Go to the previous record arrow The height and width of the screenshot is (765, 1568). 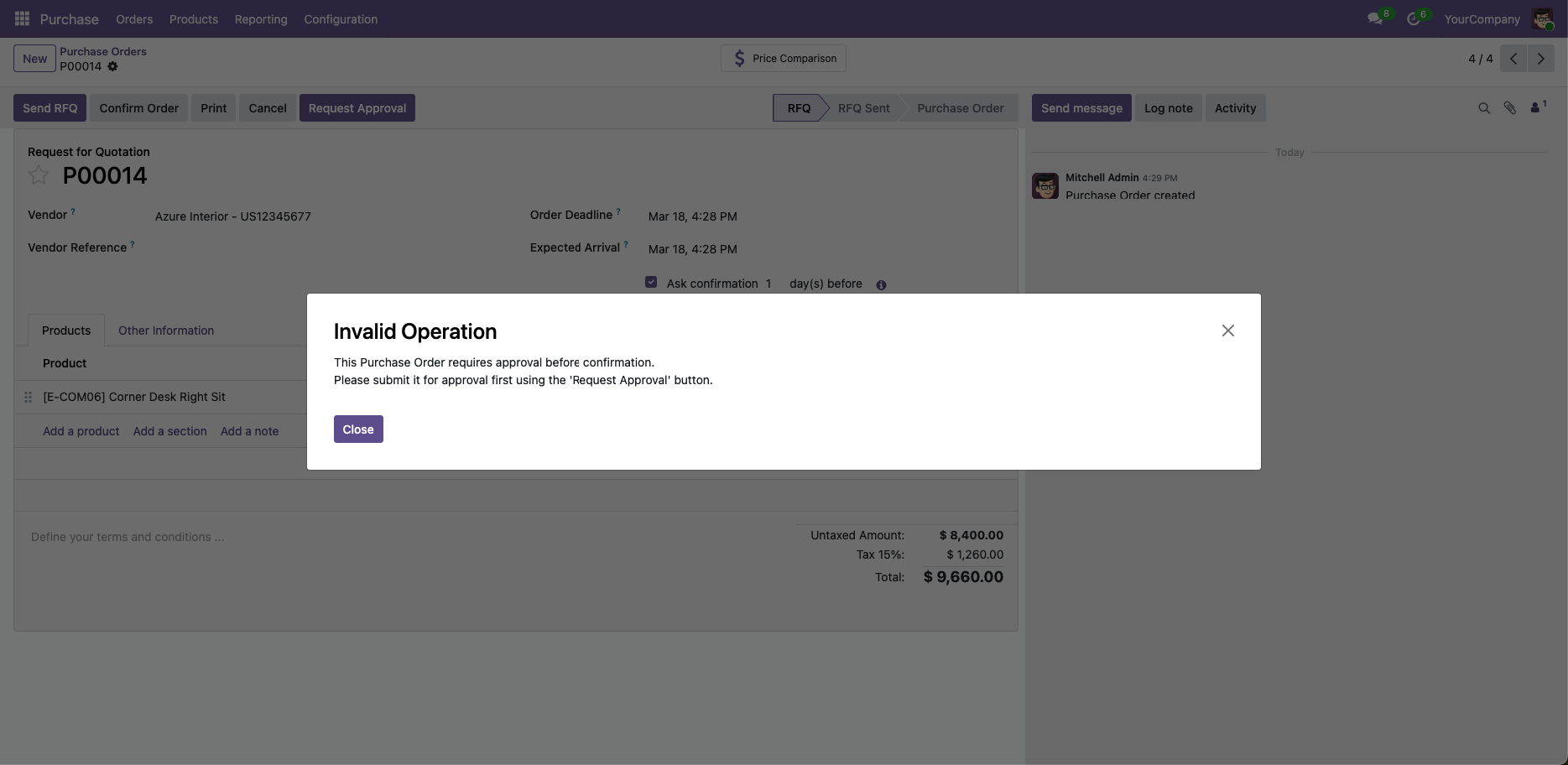pos(1513,59)
